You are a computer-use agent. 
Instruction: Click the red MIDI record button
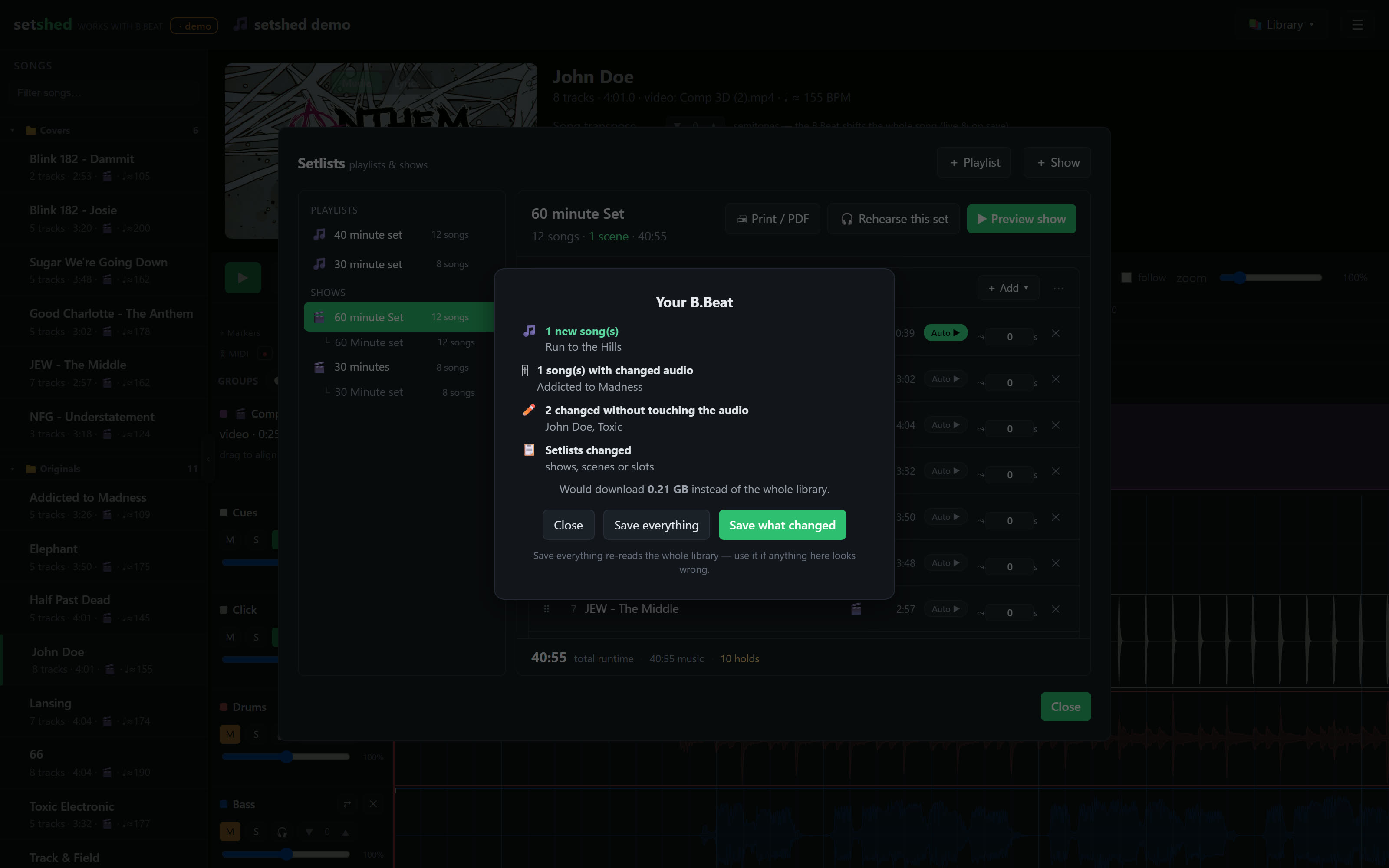pos(265,354)
